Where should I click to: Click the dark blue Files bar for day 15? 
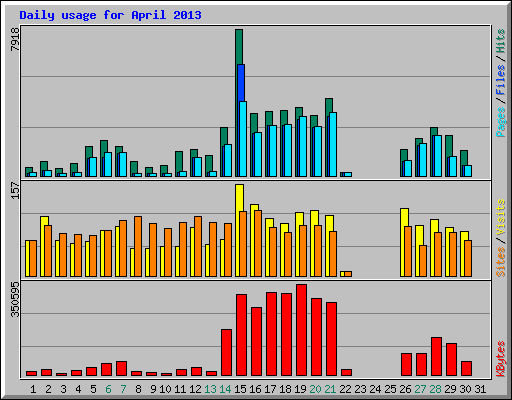coord(241,83)
